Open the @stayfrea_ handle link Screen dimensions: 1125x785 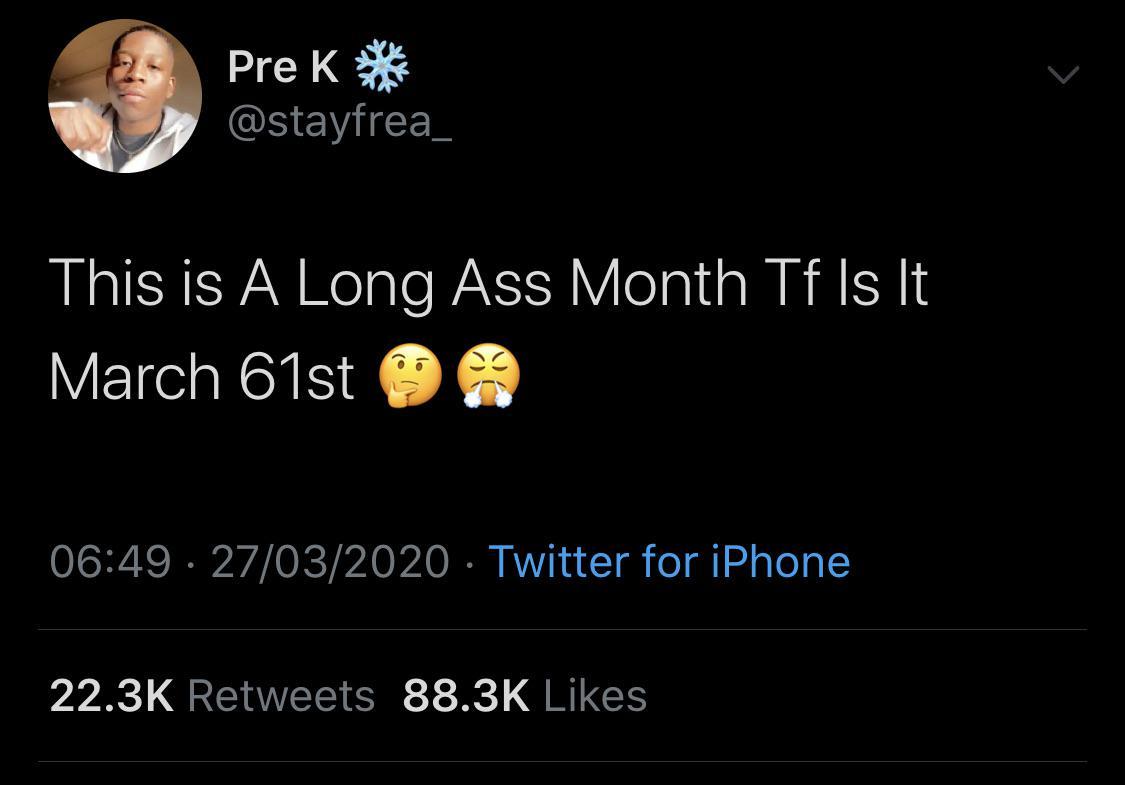point(340,121)
